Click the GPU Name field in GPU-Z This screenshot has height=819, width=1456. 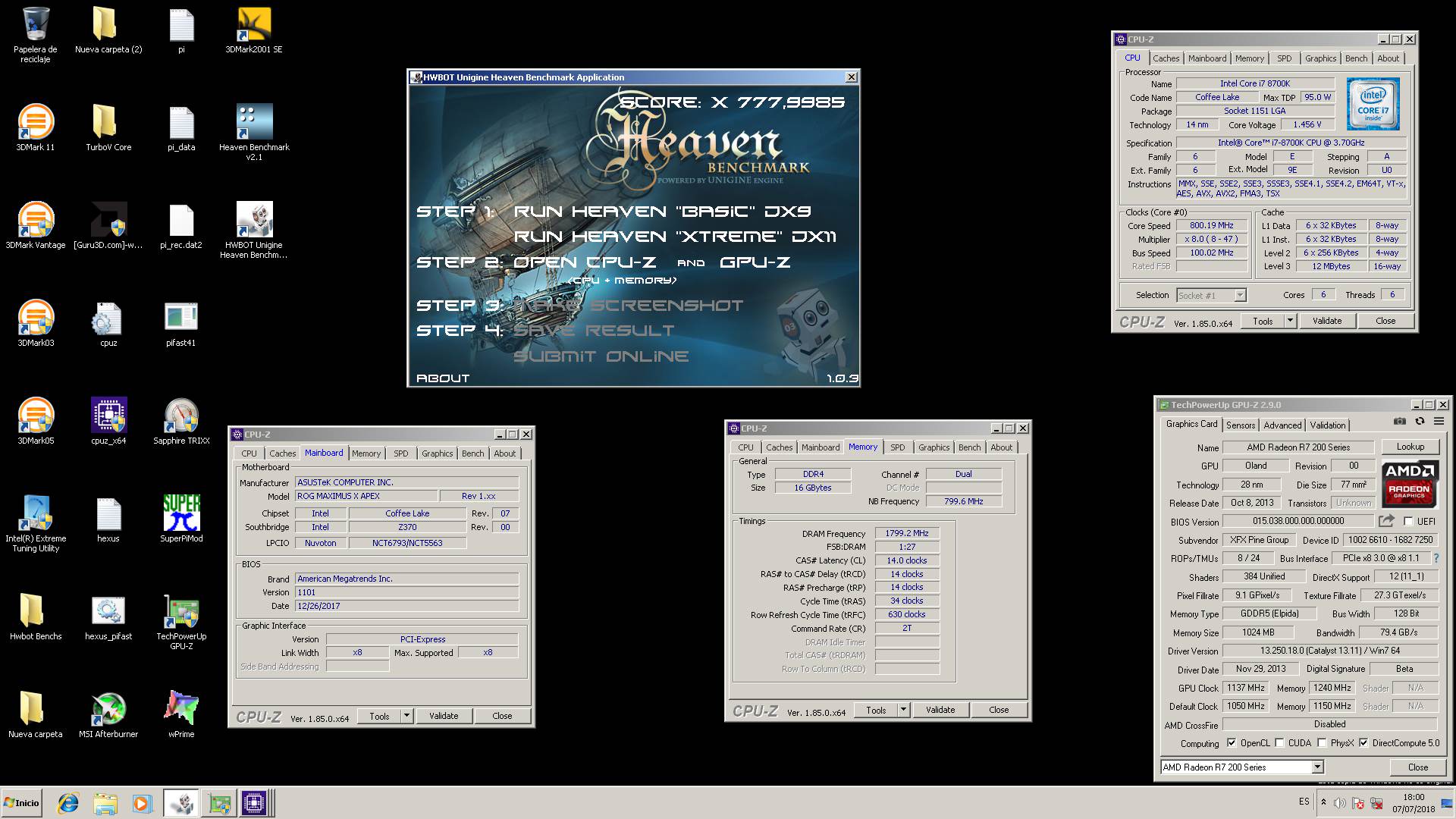pos(1298,447)
